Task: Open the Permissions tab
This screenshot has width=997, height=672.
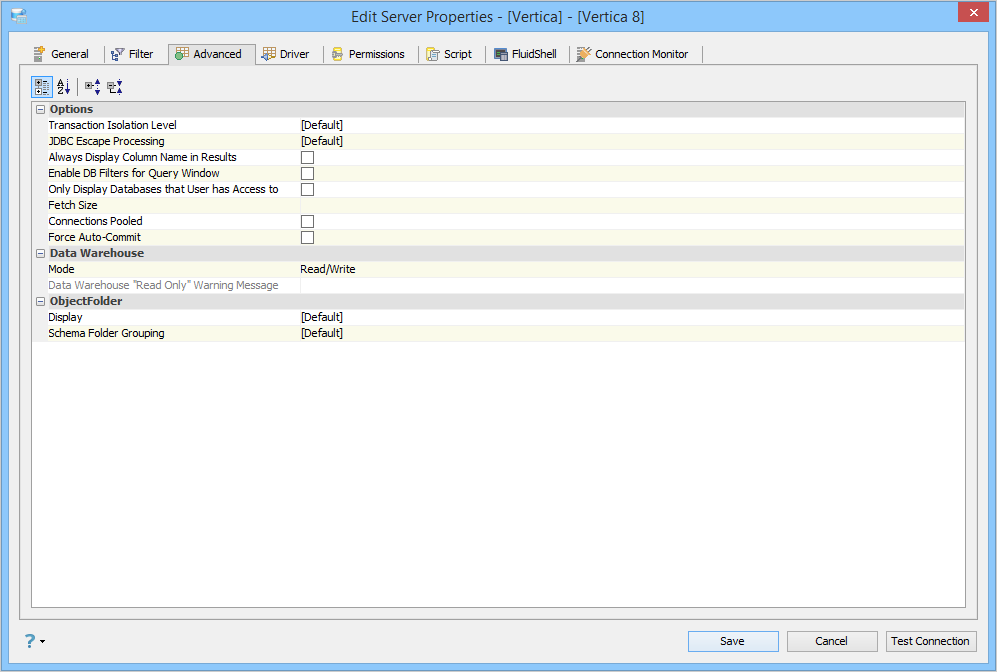Action: pyautogui.click(x=369, y=54)
